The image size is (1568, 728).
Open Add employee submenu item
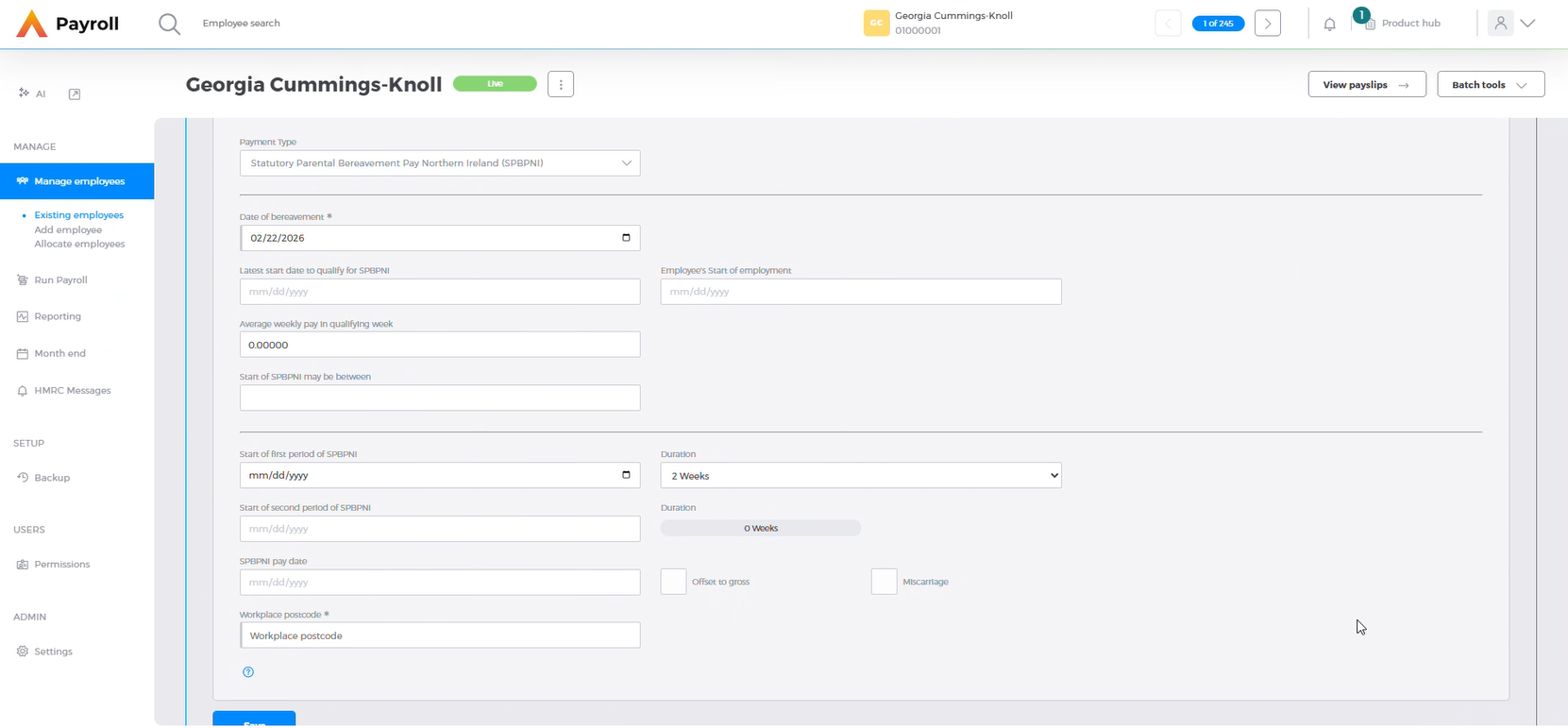click(x=68, y=229)
